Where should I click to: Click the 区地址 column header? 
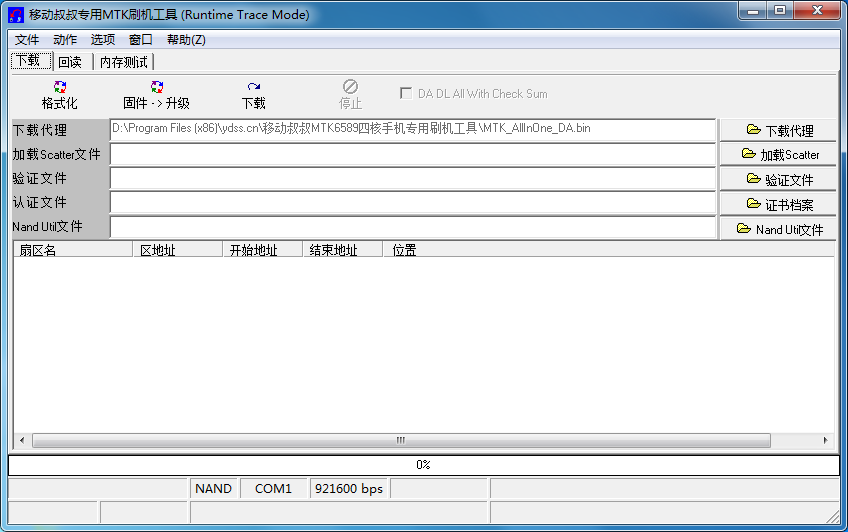click(178, 250)
